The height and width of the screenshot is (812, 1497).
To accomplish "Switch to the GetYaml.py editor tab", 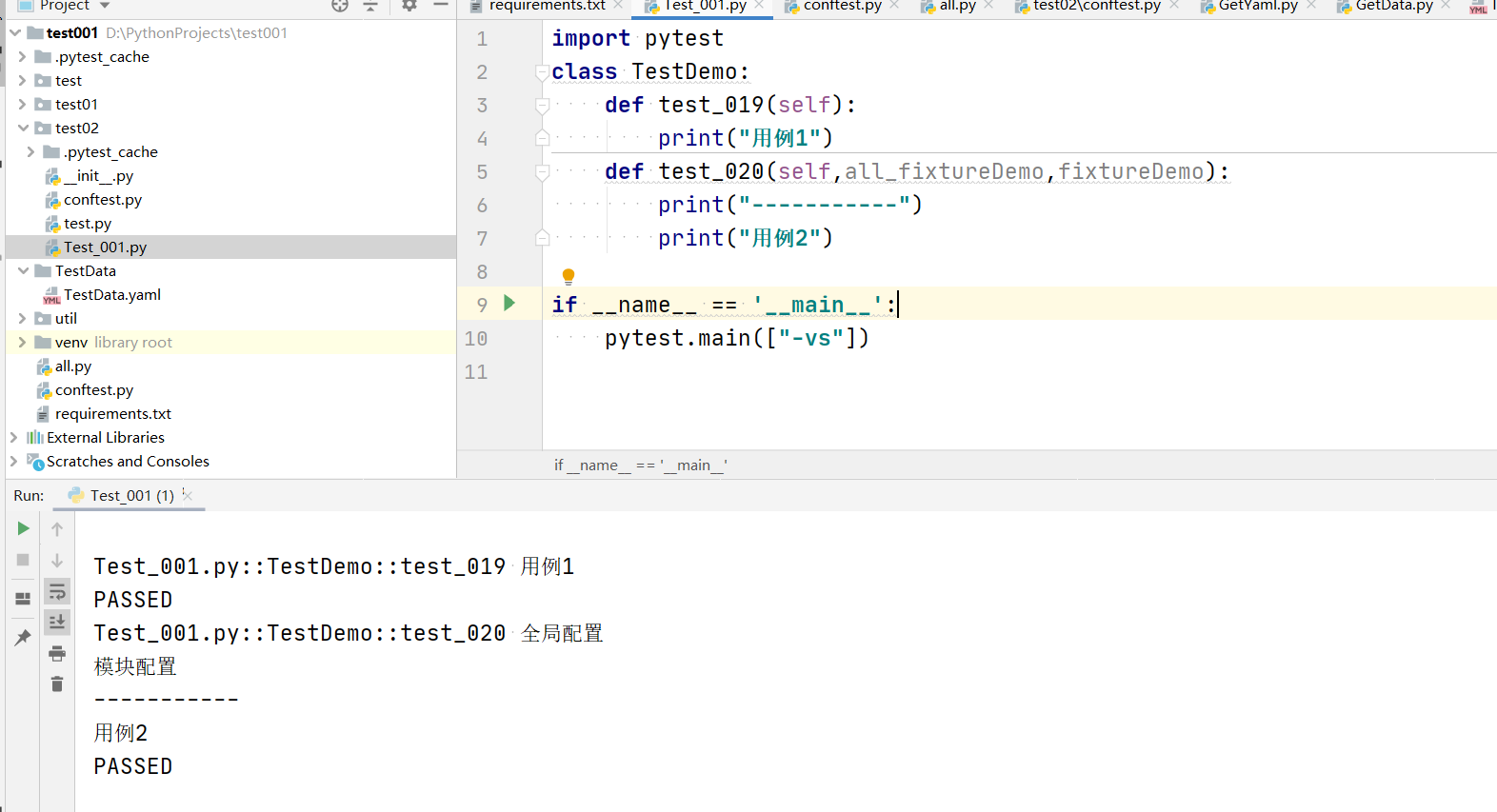I will pyautogui.click(x=1257, y=6).
